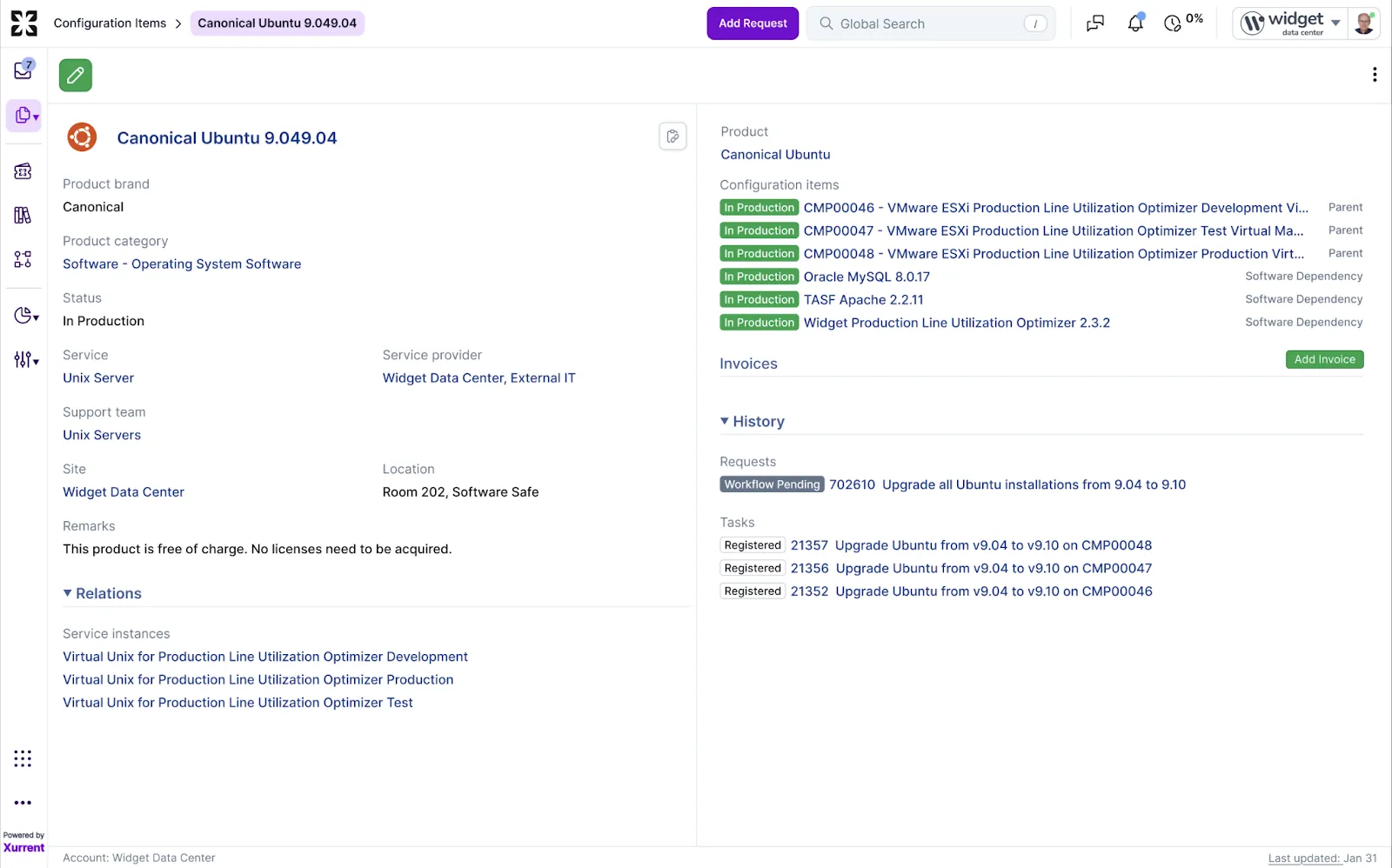Click the Workflow Pending status badge
The height and width of the screenshot is (868, 1392).
[x=772, y=484]
